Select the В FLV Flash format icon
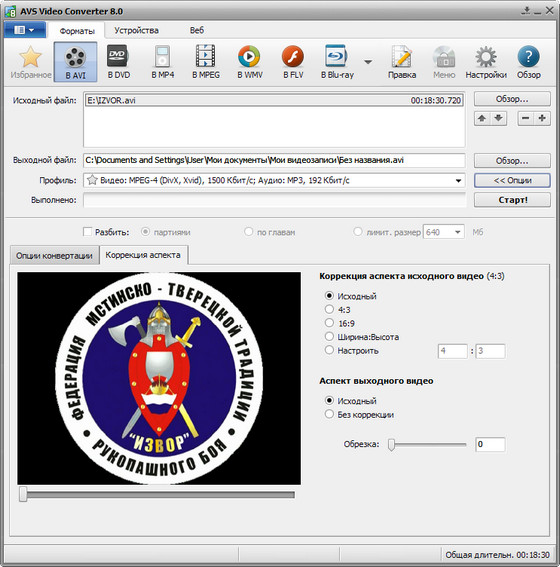Viewport: 560px width, 567px height. (x=293, y=62)
